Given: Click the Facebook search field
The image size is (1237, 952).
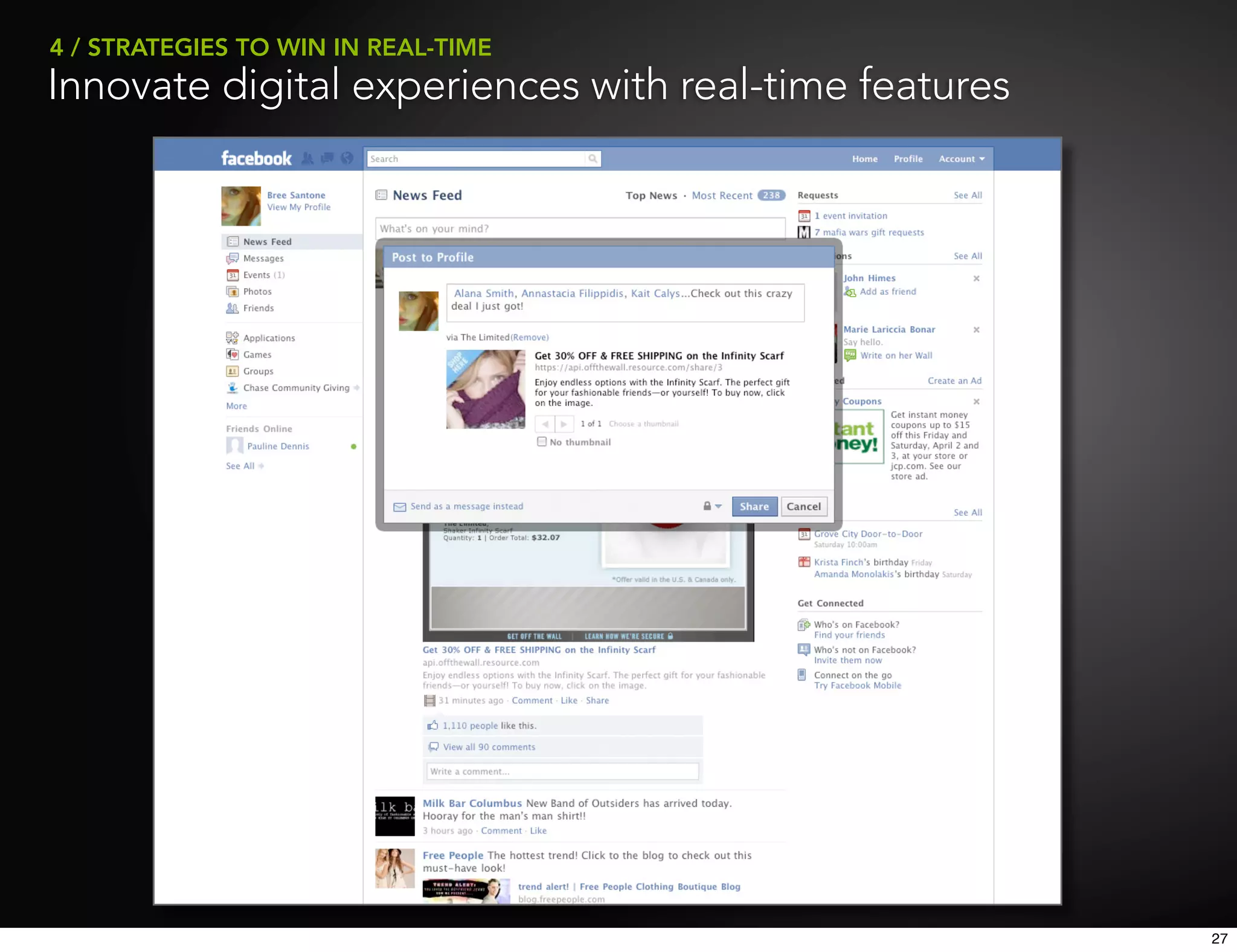Looking at the screenshot, I should (477, 159).
